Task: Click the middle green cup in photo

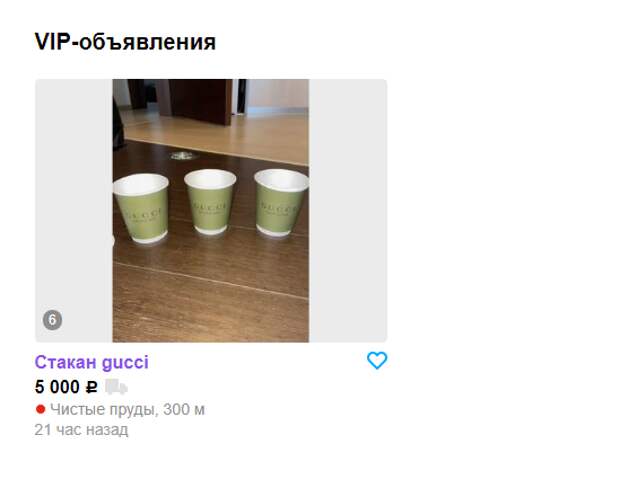Action: point(210,202)
